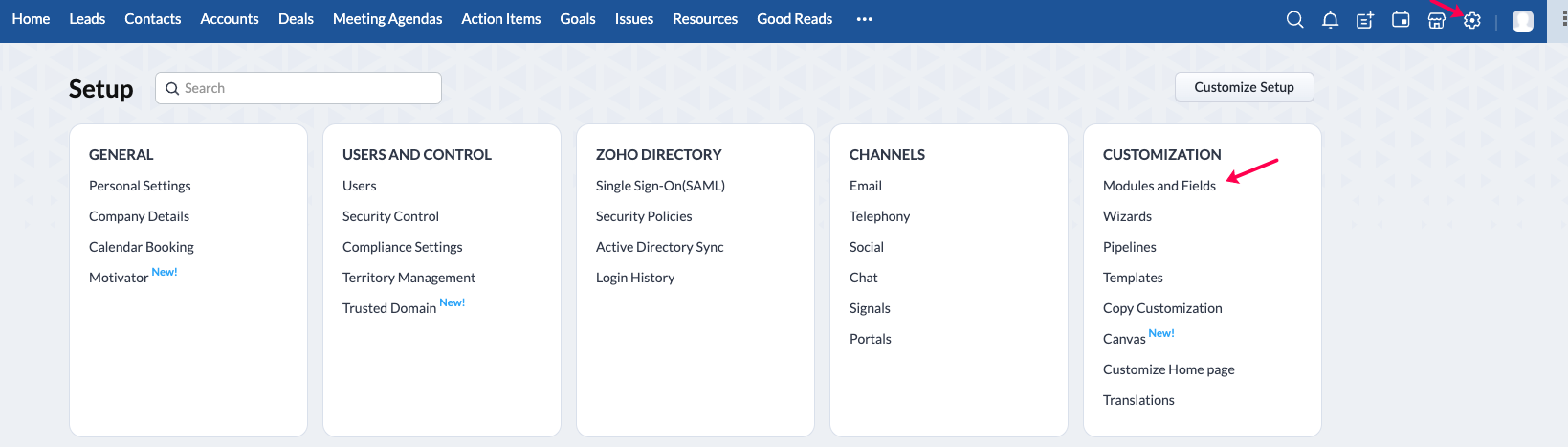Viewport: 1568px width, 447px height.
Task: Click the Customize Setup button
Action: pos(1244,87)
